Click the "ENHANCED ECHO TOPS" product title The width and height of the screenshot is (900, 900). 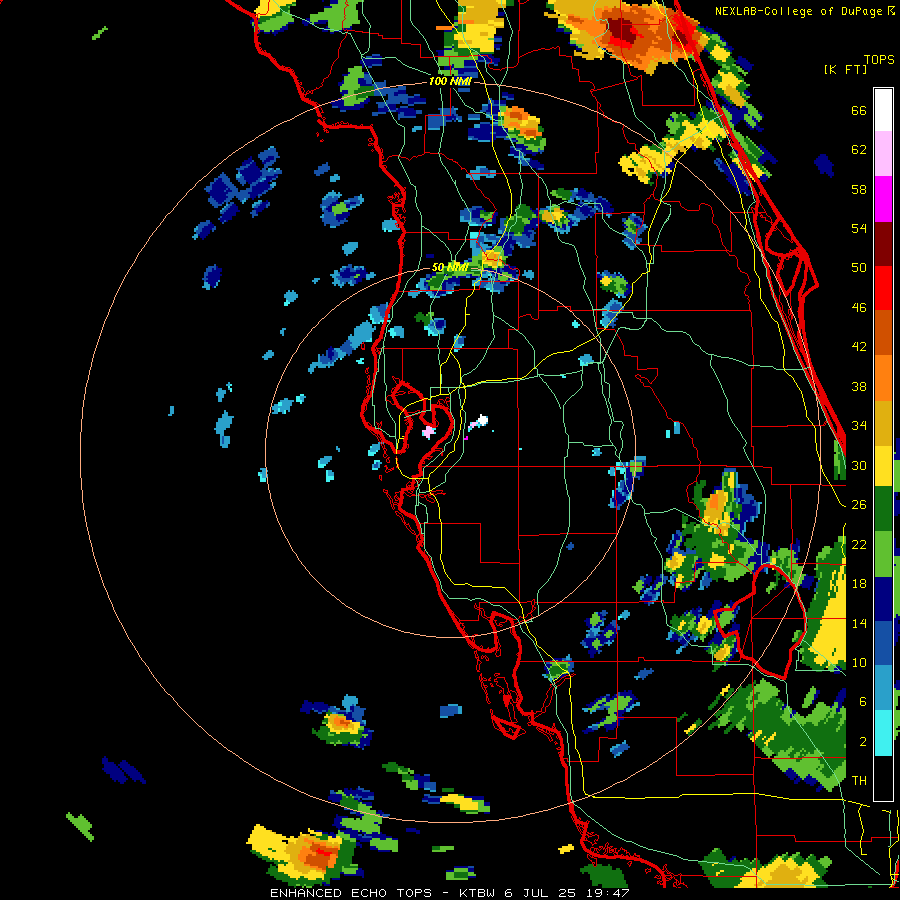pos(350,893)
